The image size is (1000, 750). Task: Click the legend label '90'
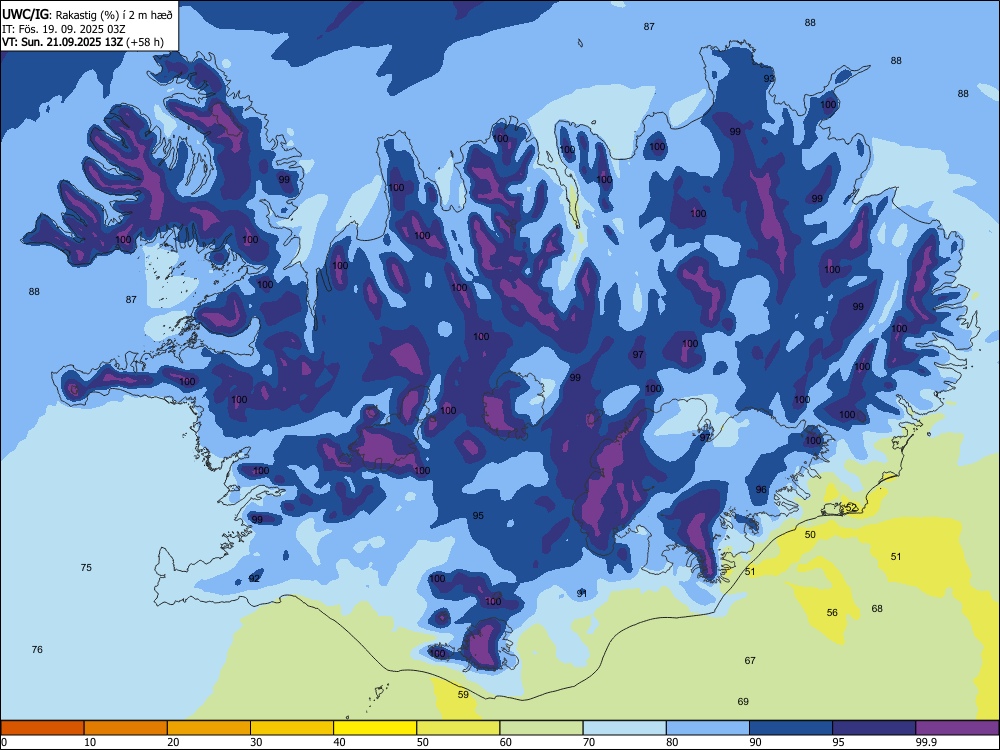[x=756, y=742]
